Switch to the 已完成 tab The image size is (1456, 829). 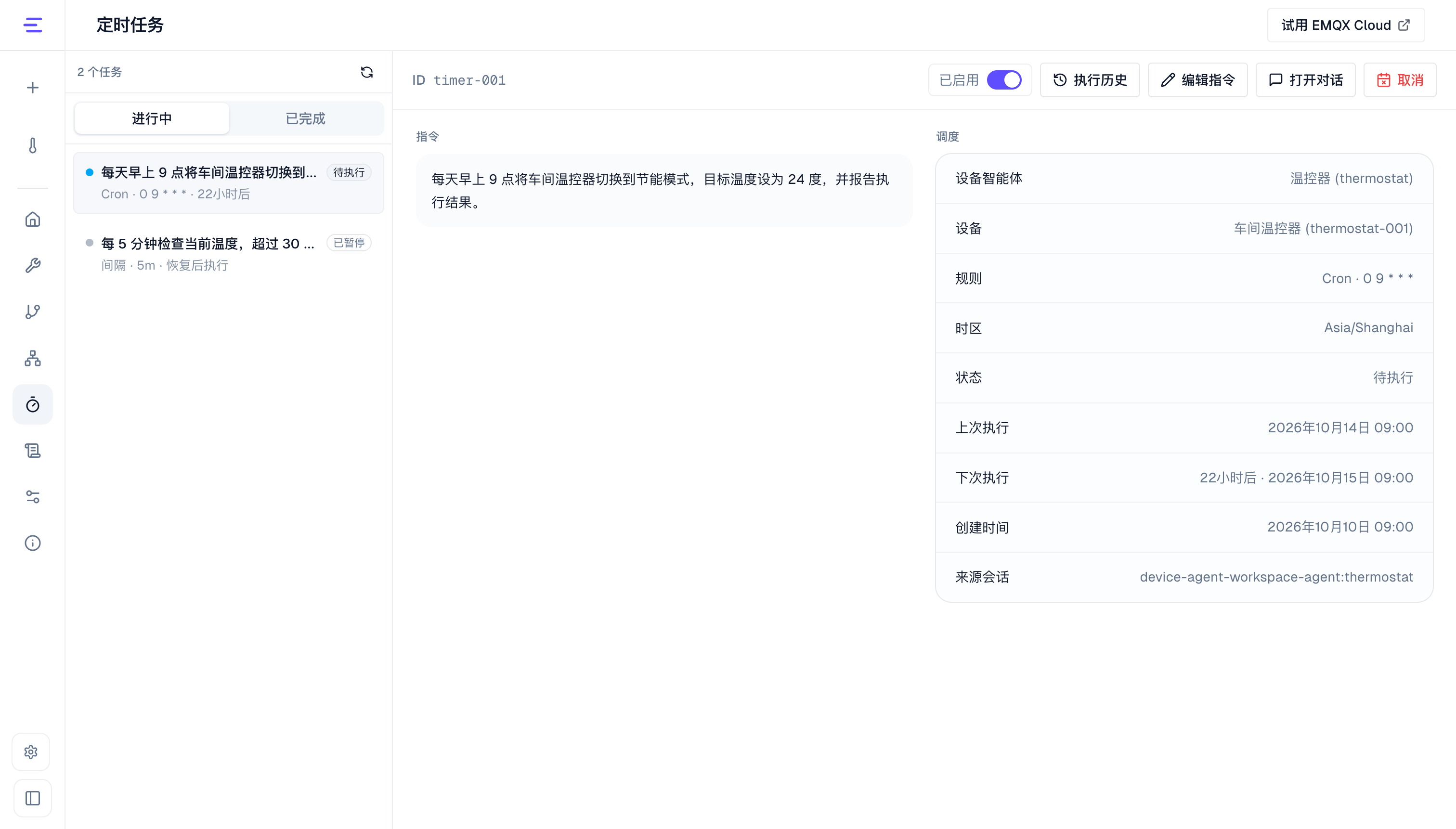306,118
